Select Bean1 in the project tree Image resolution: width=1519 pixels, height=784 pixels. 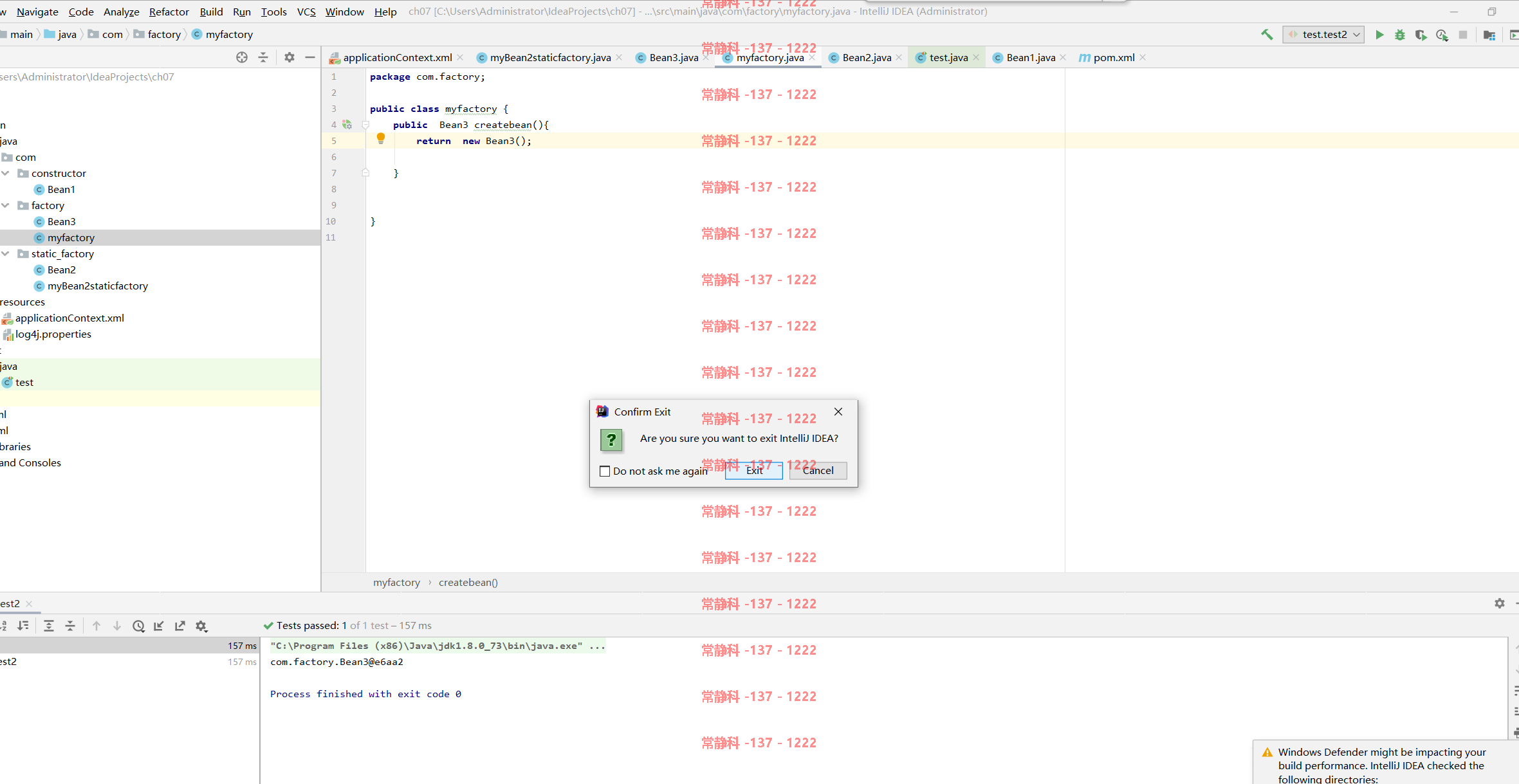pos(61,189)
